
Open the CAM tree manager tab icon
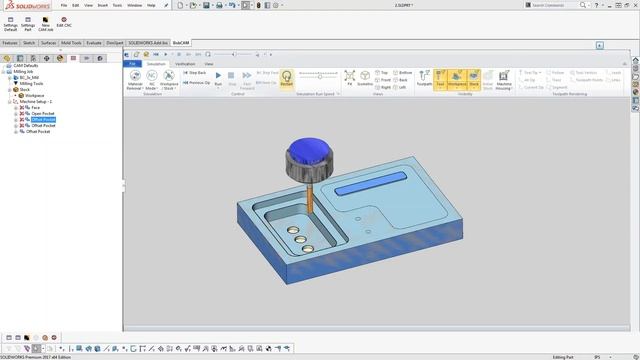point(73,58)
